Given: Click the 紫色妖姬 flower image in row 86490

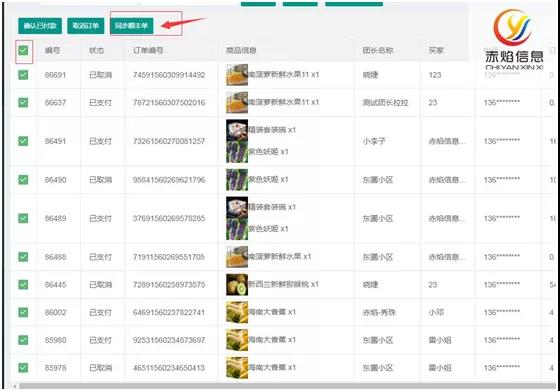Looking at the screenshot, I should click(x=237, y=180).
